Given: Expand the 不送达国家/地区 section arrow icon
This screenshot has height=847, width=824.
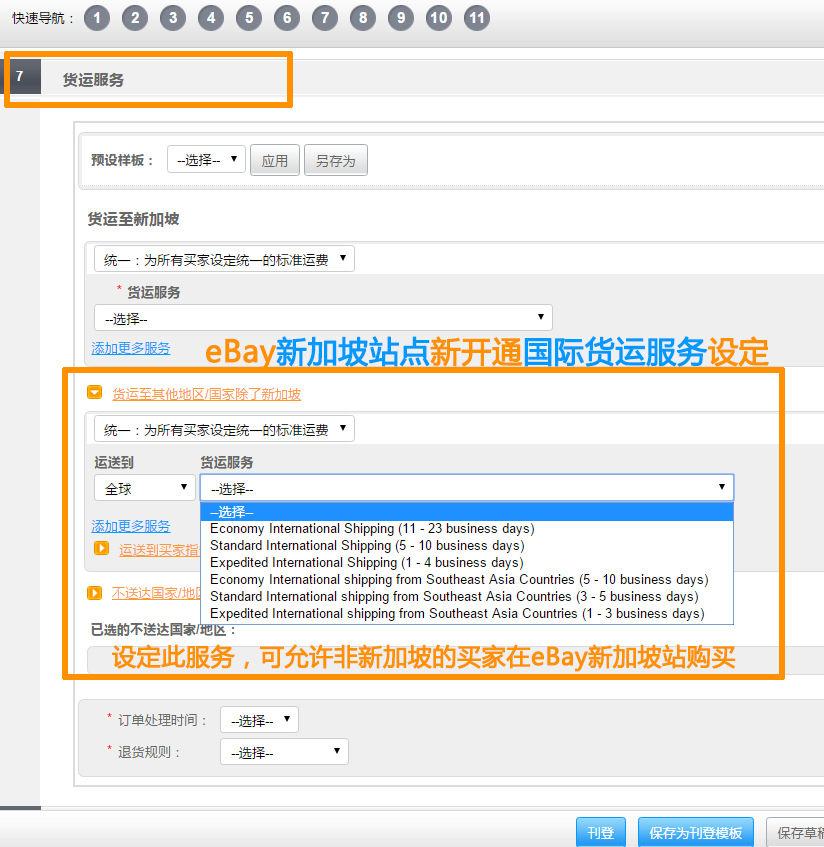Looking at the screenshot, I should coord(95,593).
